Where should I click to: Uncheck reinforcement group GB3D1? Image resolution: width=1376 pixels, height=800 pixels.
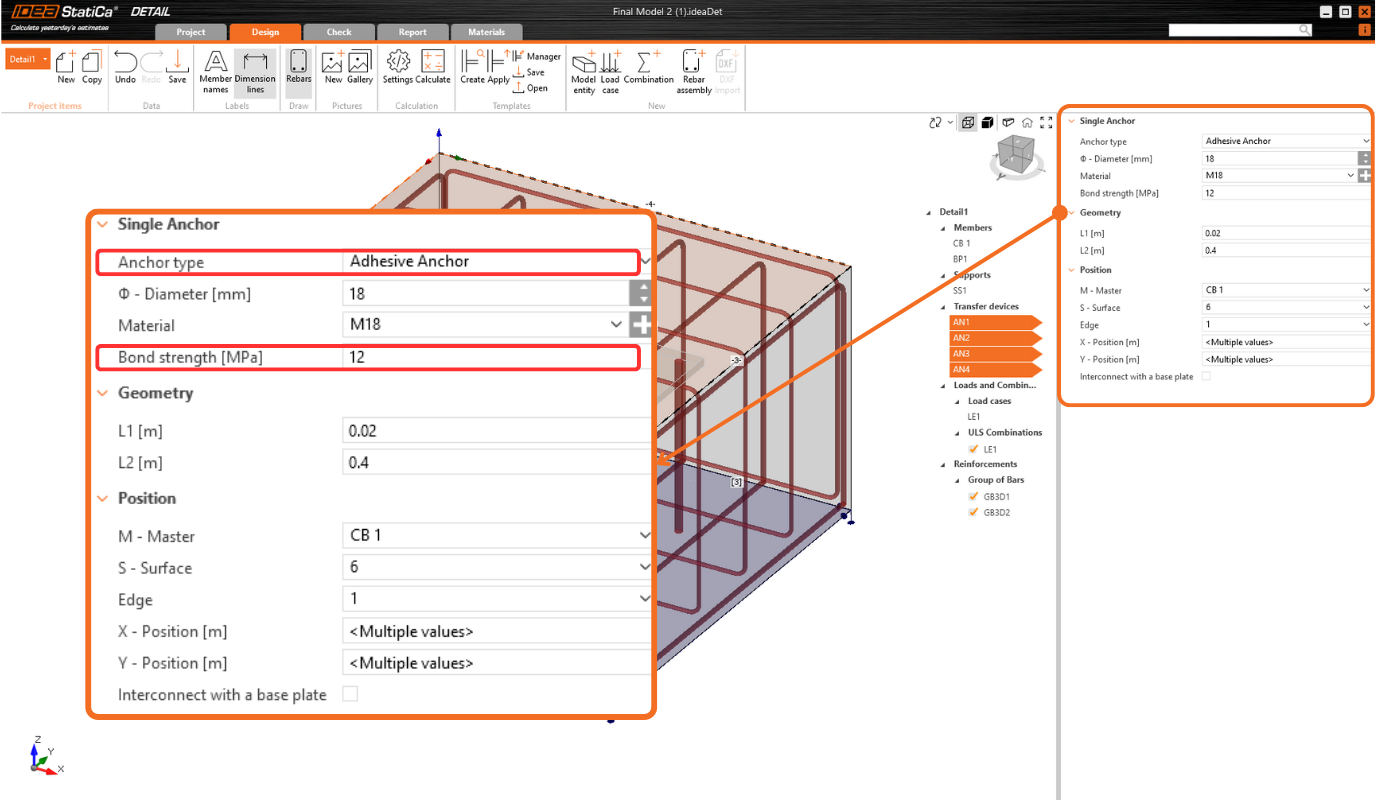click(x=973, y=496)
